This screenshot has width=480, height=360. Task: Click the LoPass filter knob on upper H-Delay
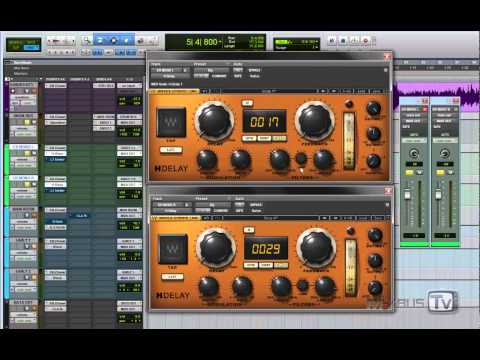point(323,160)
